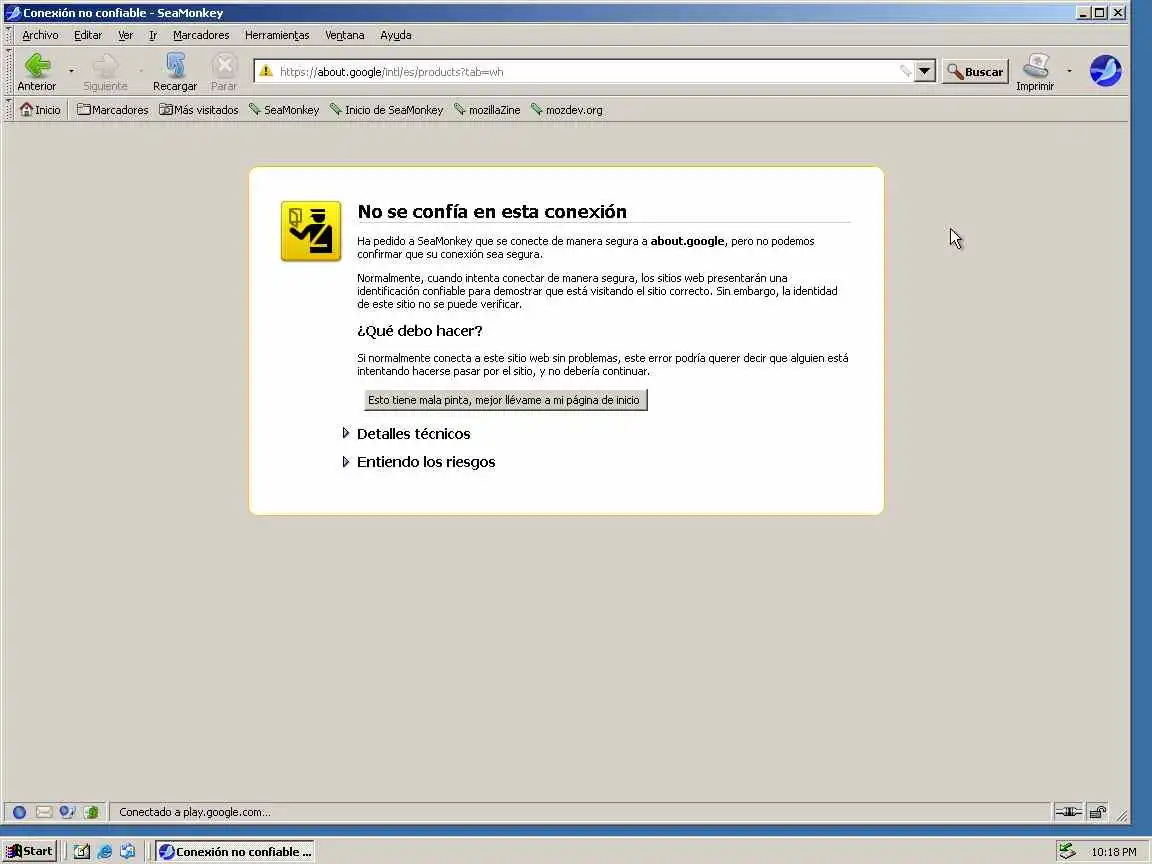Click the bold 'about.google' text in the message

[687, 241]
